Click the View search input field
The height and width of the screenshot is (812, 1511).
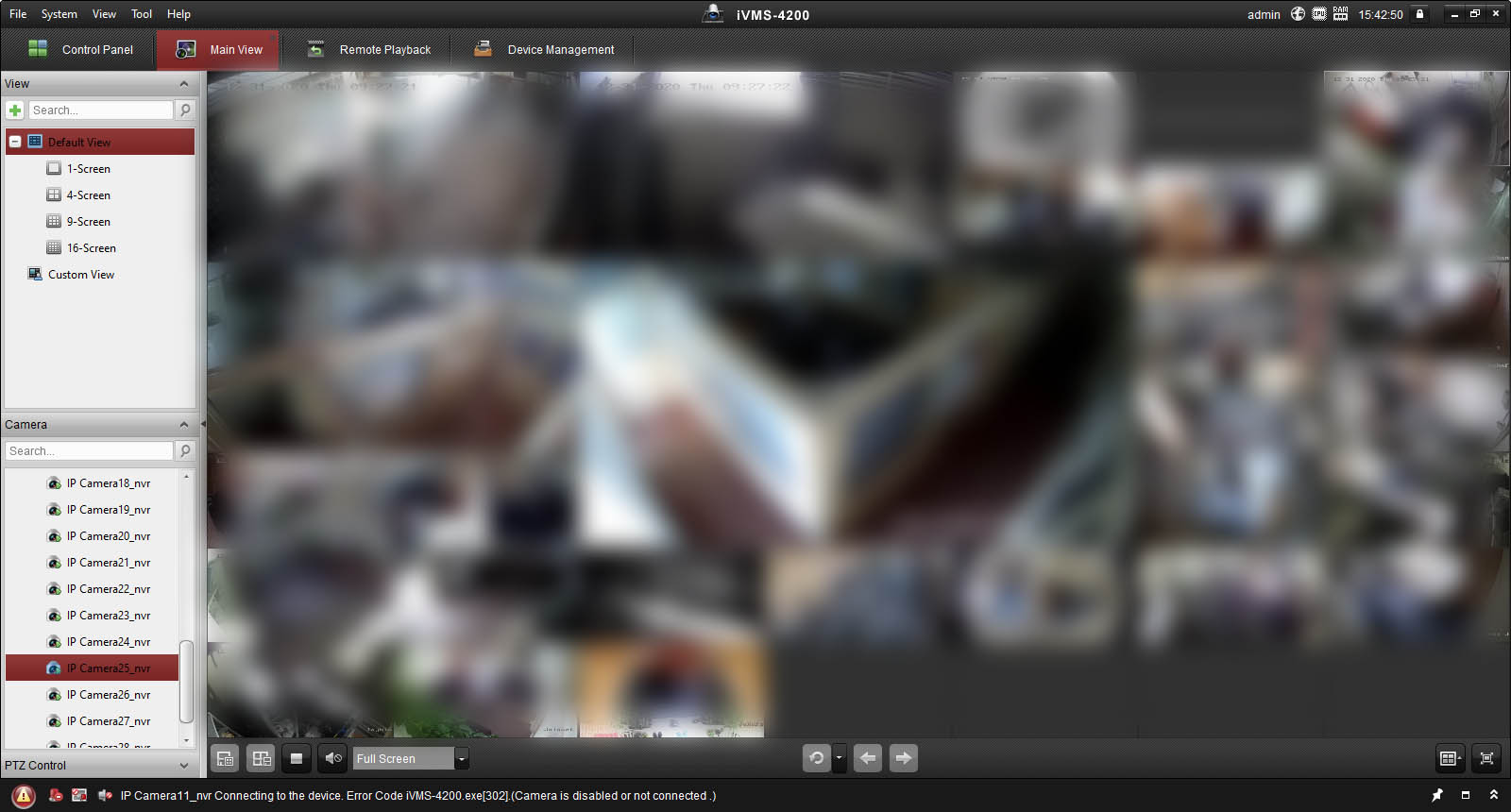(101, 110)
